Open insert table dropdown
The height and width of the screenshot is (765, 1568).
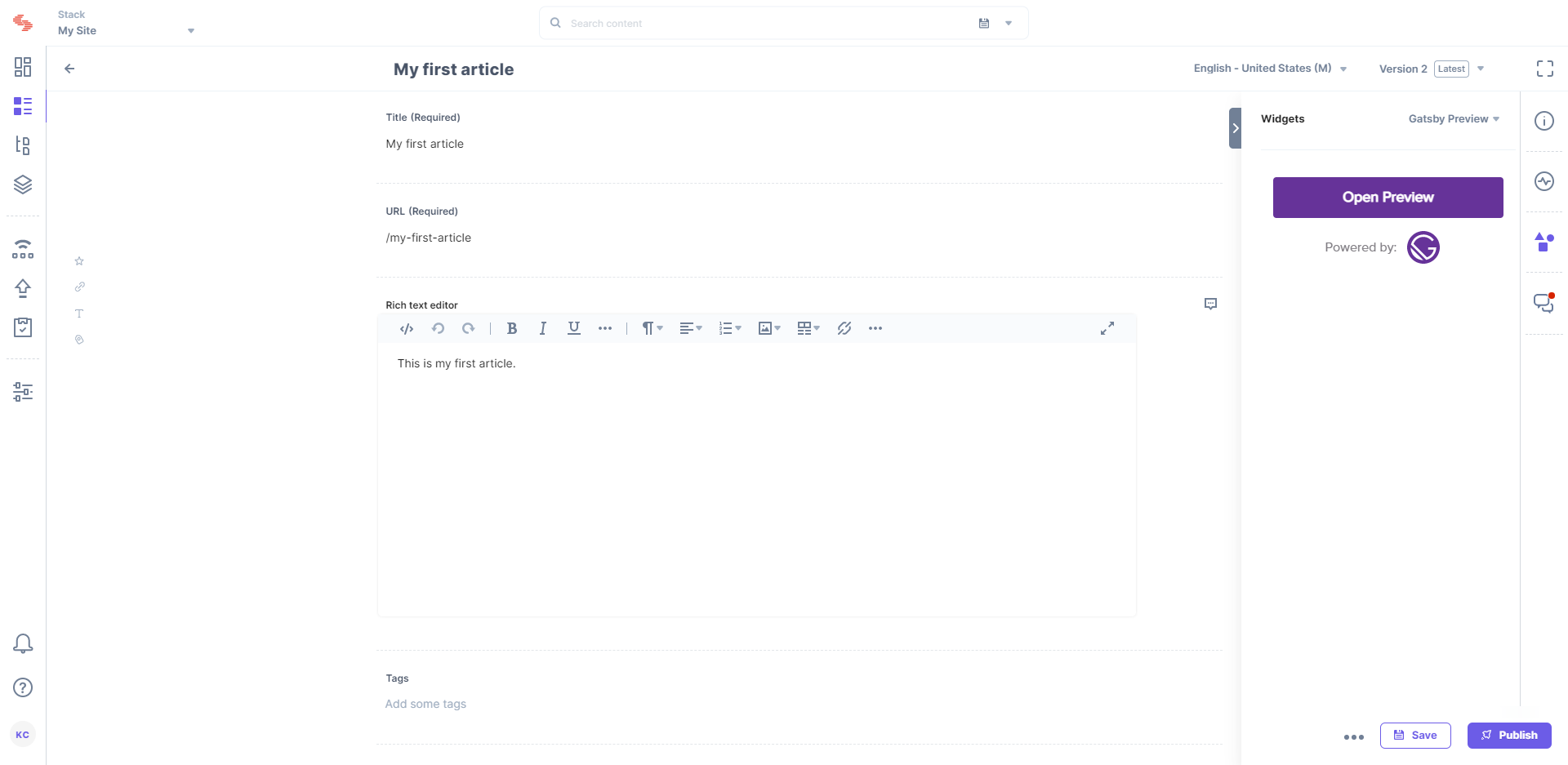tap(808, 328)
